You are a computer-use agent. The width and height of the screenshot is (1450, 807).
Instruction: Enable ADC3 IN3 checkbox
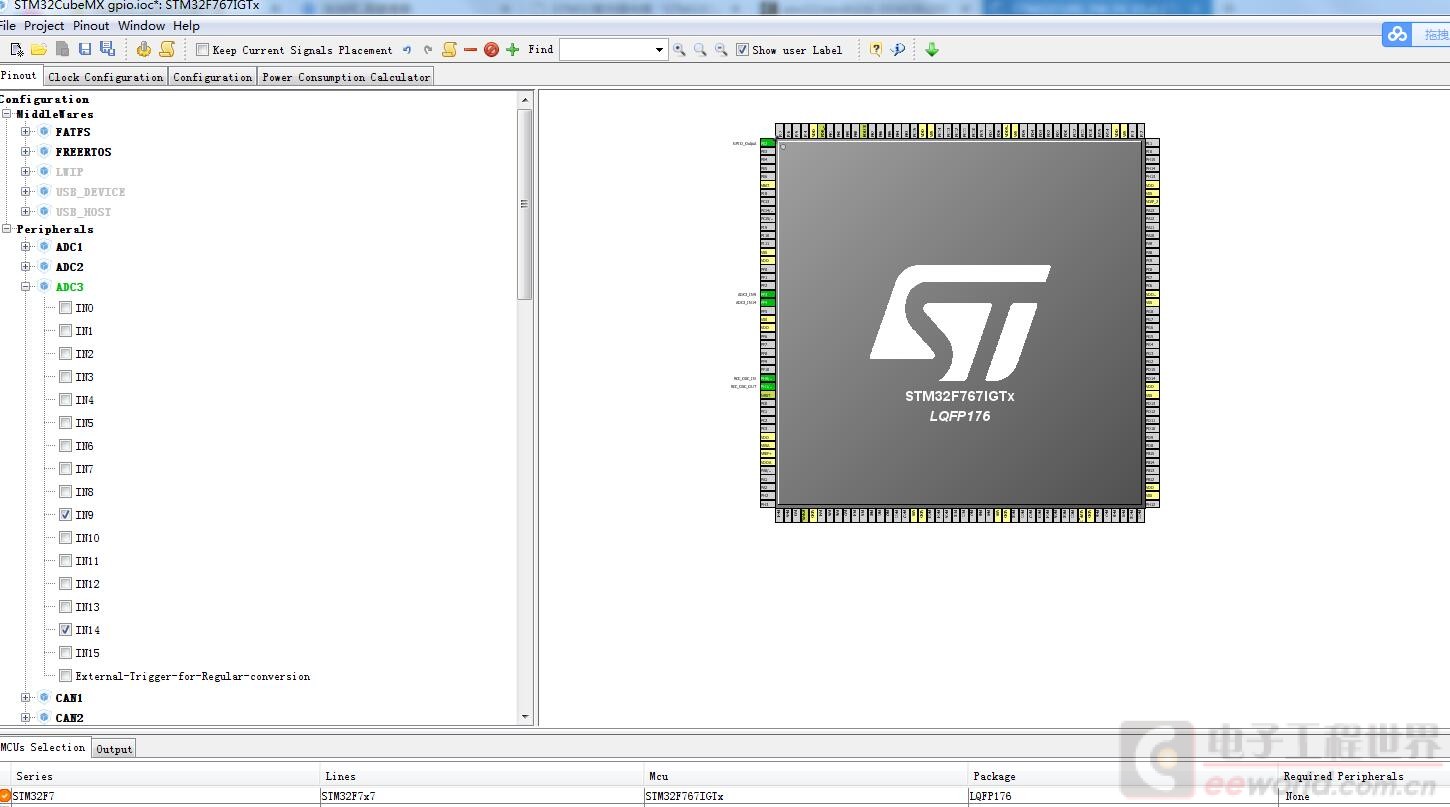click(65, 376)
